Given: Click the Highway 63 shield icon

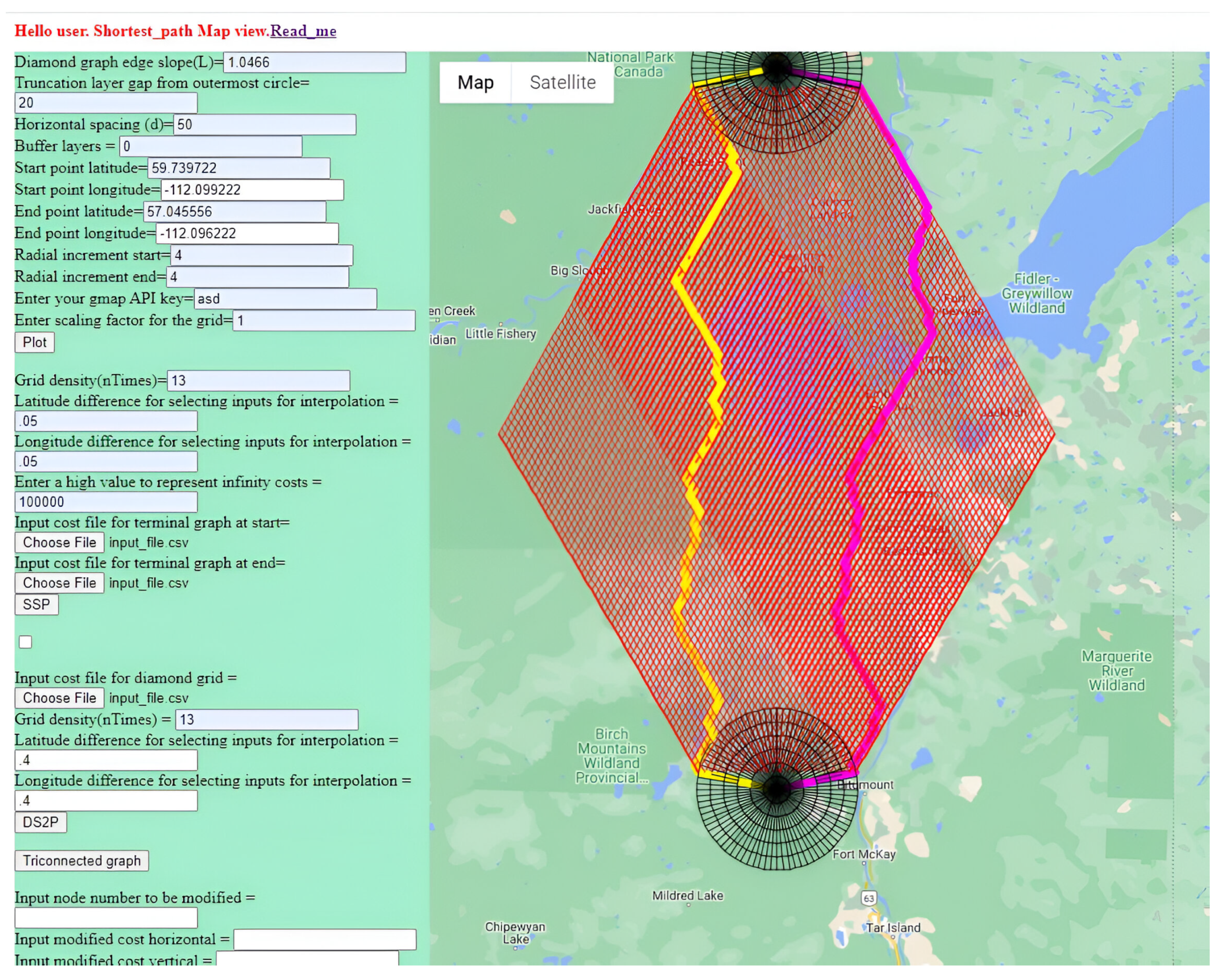Looking at the screenshot, I should 868,898.
